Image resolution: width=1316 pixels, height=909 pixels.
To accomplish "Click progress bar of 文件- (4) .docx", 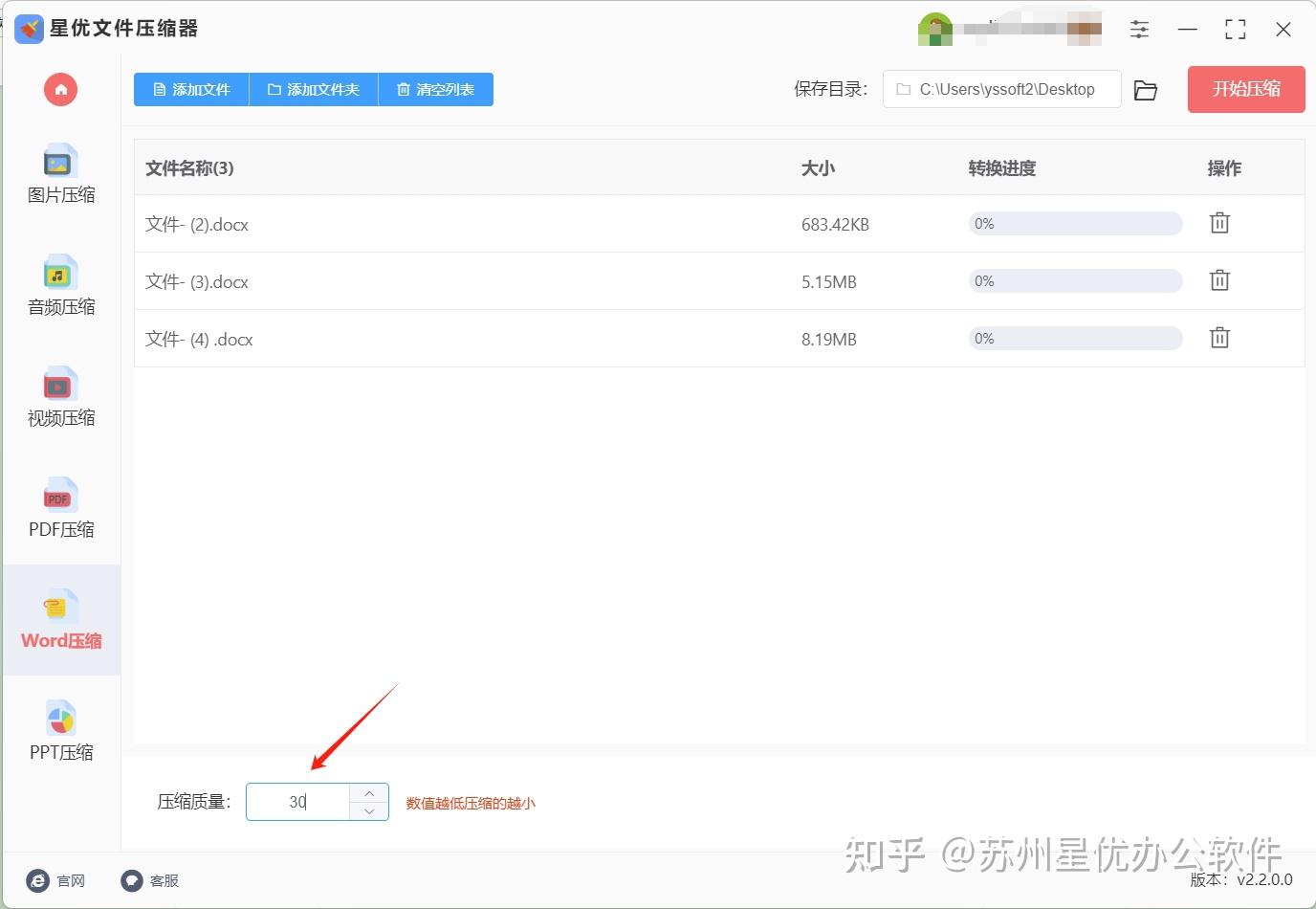I will (1075, 339).
